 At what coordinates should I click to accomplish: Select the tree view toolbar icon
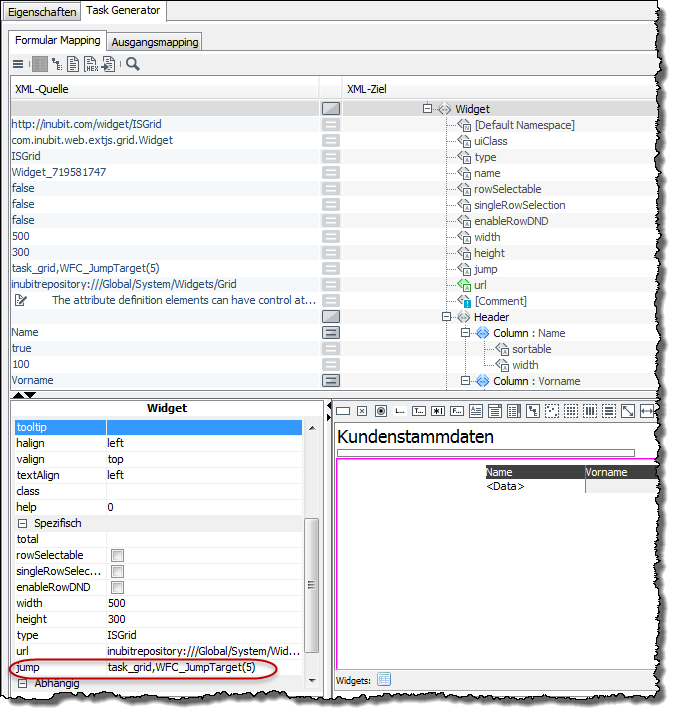click(56, 64)
